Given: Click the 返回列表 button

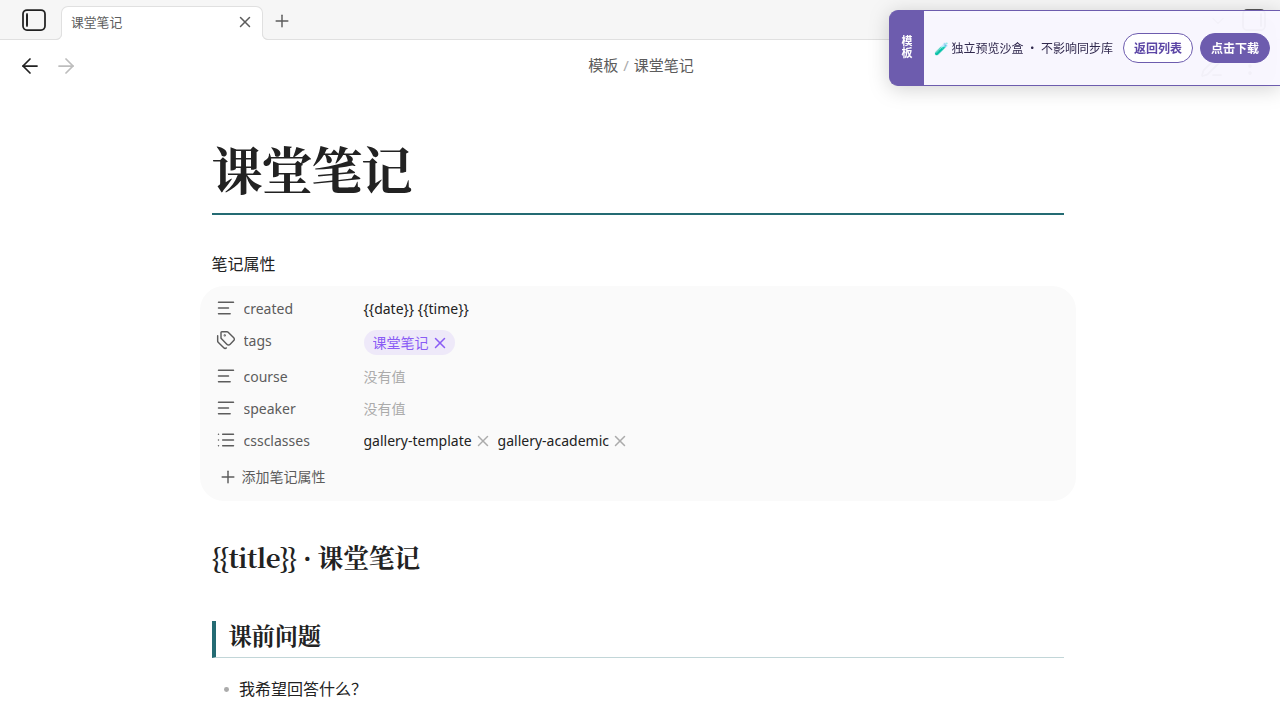Looking at the screenshot, I should [1158, 48].
